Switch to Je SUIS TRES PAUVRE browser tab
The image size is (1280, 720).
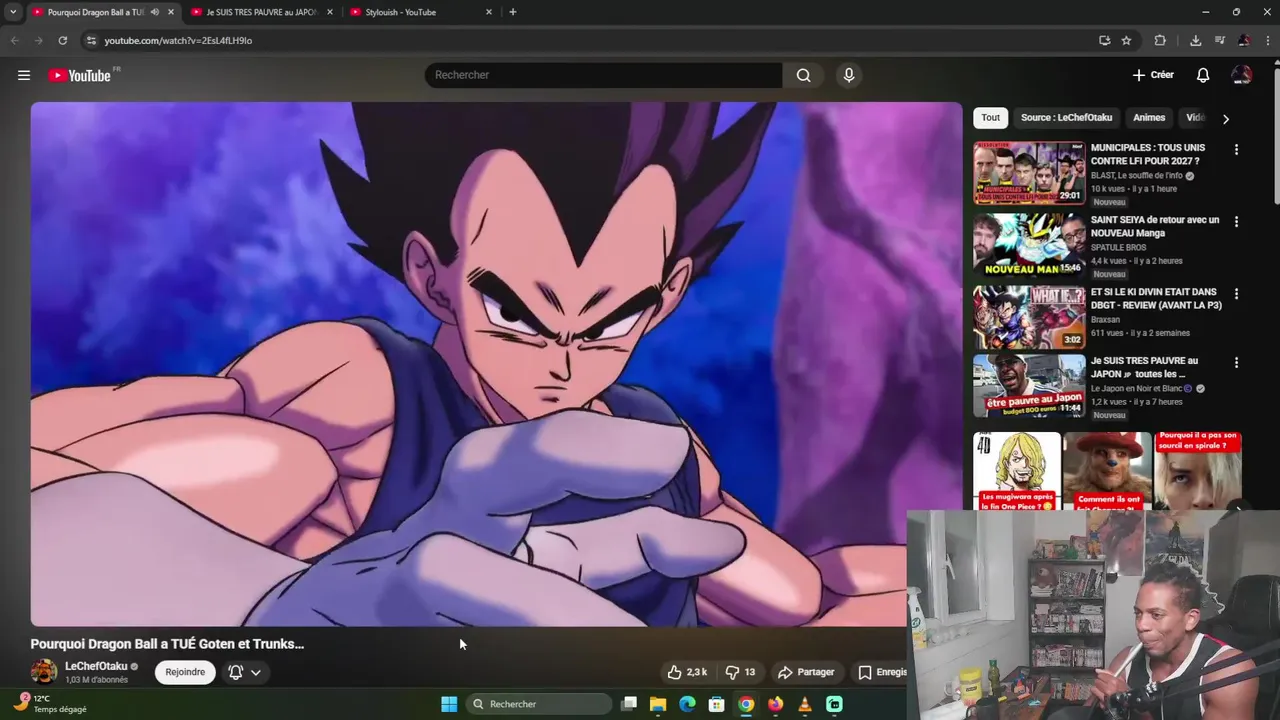coord(261,12)
